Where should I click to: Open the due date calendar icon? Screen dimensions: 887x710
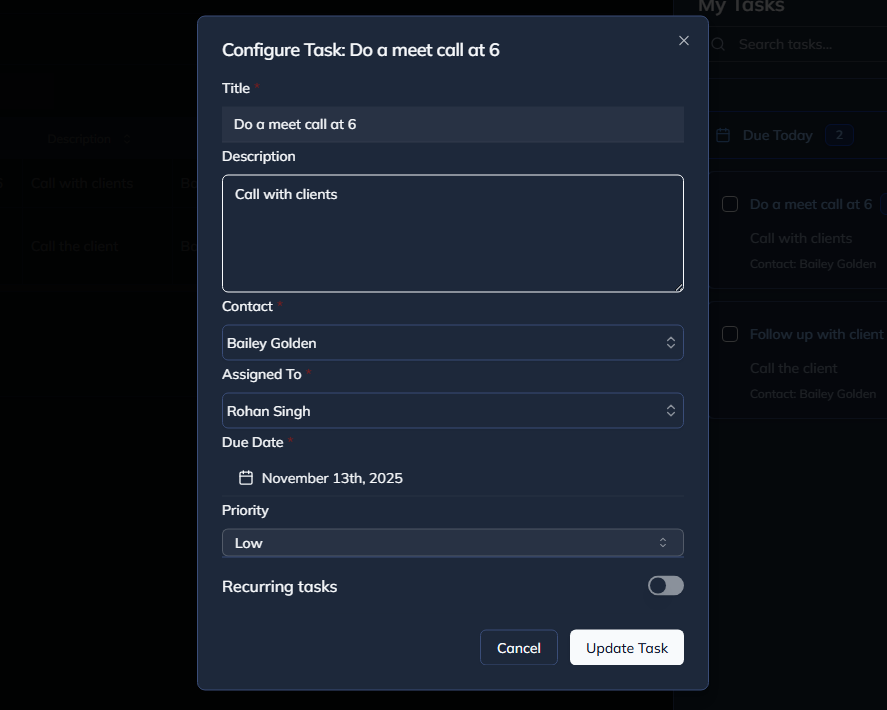tap(246, 477)
